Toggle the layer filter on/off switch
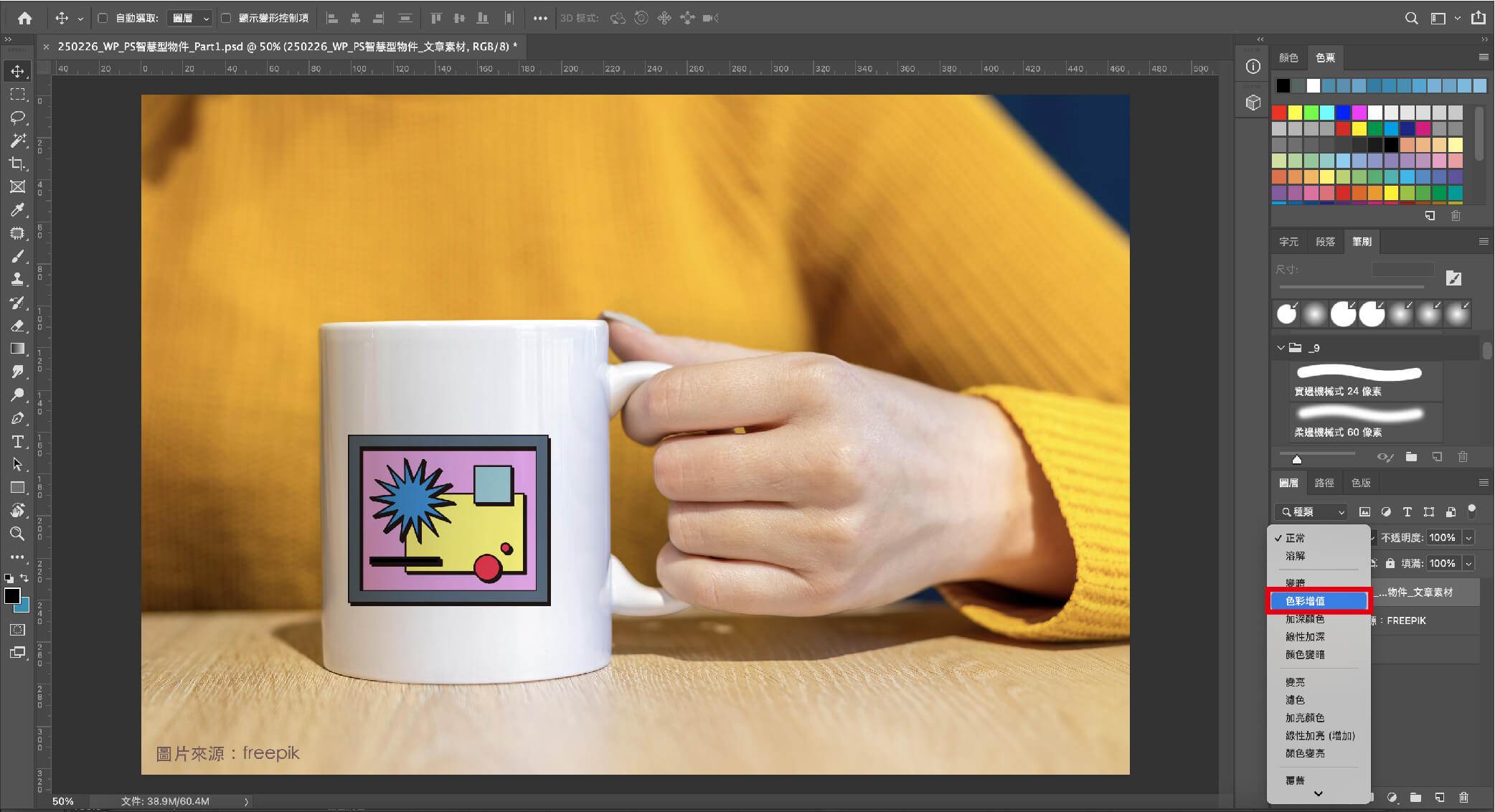1495x812 pixels. [x=1472, y=511]
